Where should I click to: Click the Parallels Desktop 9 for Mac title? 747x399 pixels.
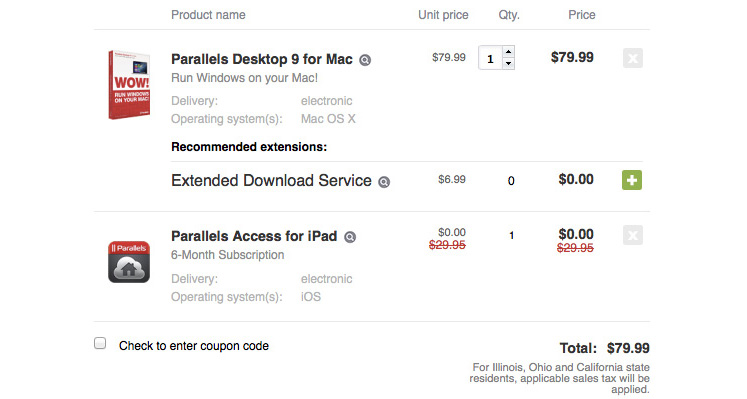point(262,59)
